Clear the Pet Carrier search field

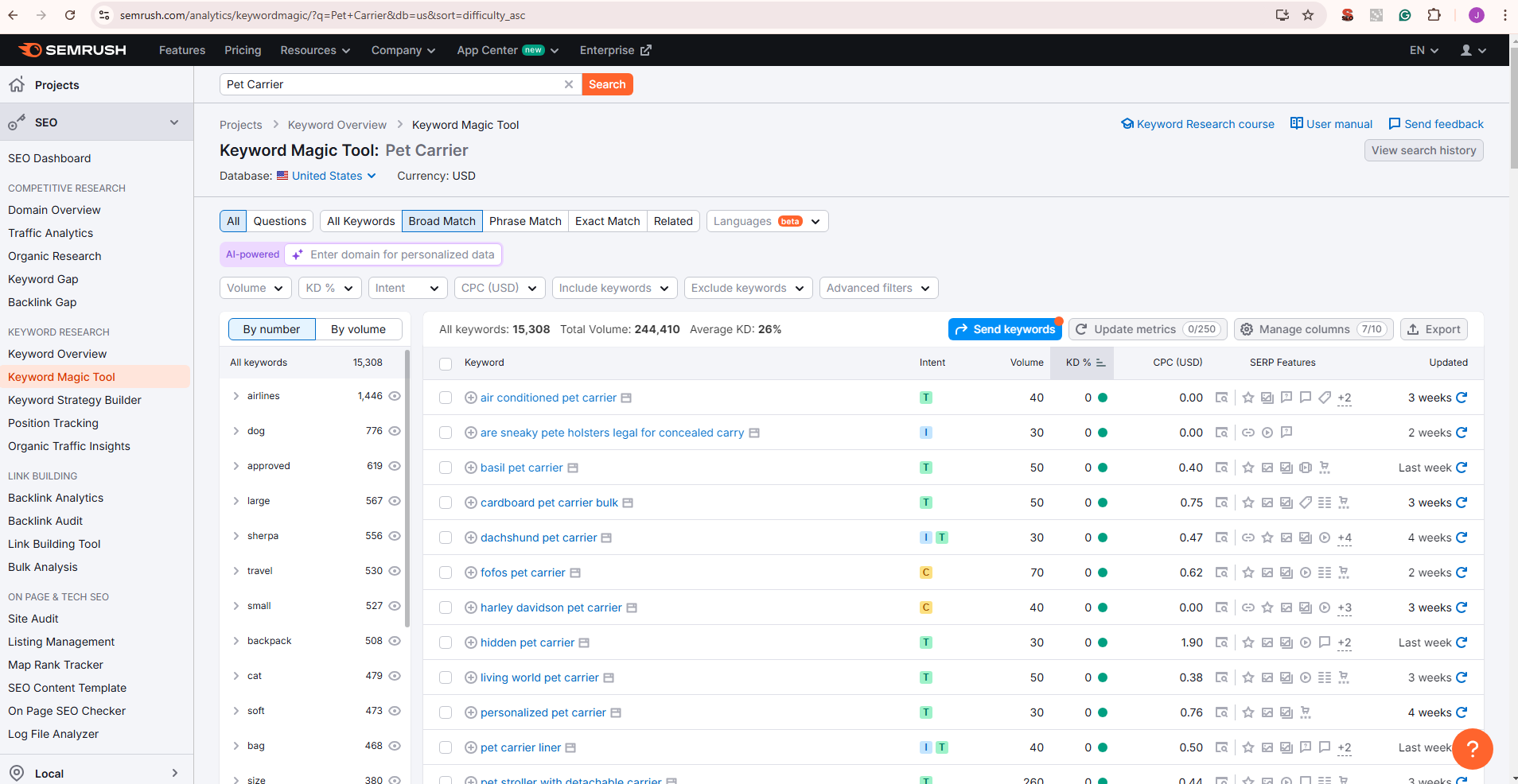(x=569, y=84)
